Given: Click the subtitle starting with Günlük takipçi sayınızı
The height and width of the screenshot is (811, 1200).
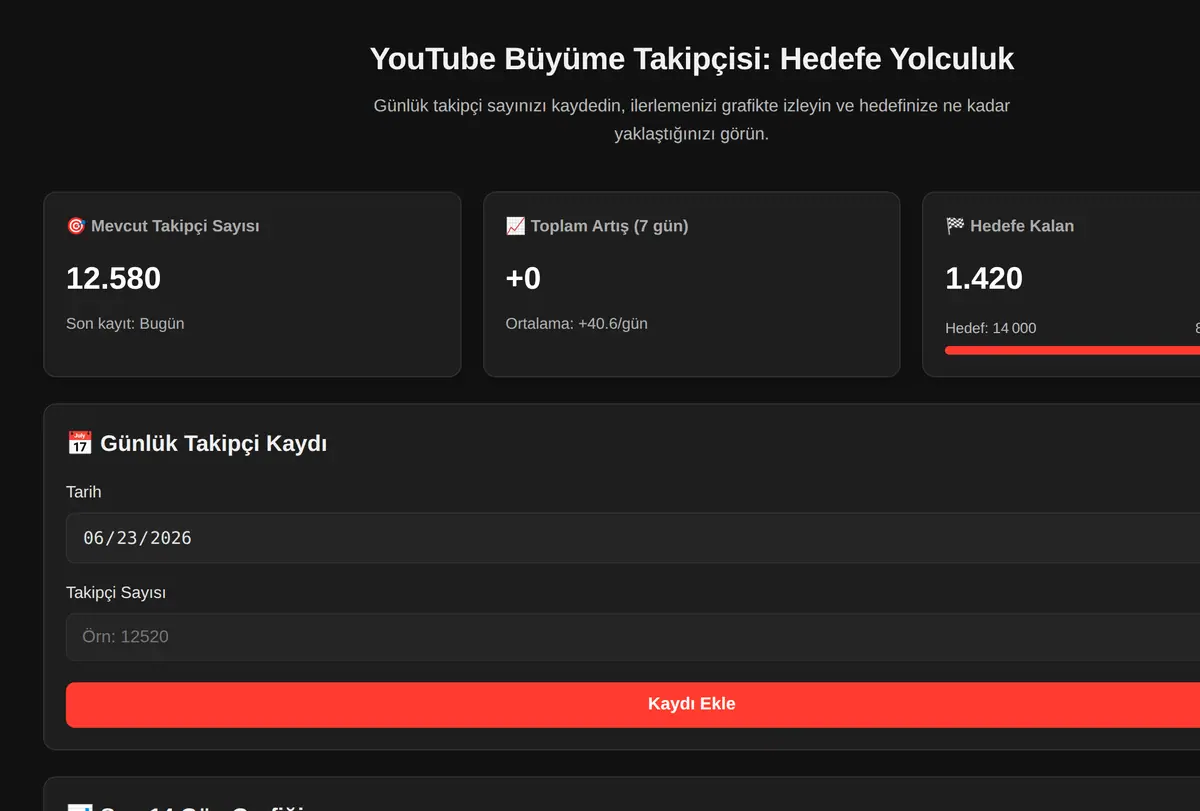Looking at the screenshot, I should [x=692, y=119].
